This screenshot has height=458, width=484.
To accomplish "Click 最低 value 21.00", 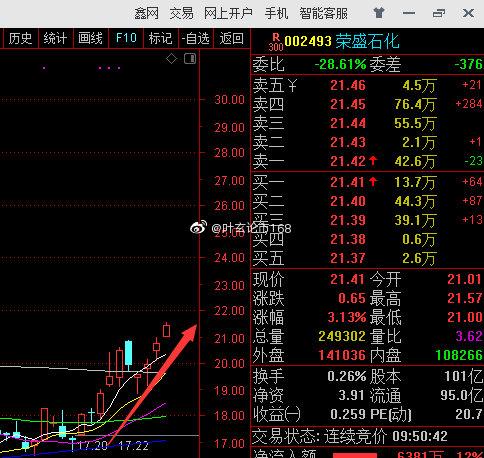I will pyautogui.click(x=465, y=317).
